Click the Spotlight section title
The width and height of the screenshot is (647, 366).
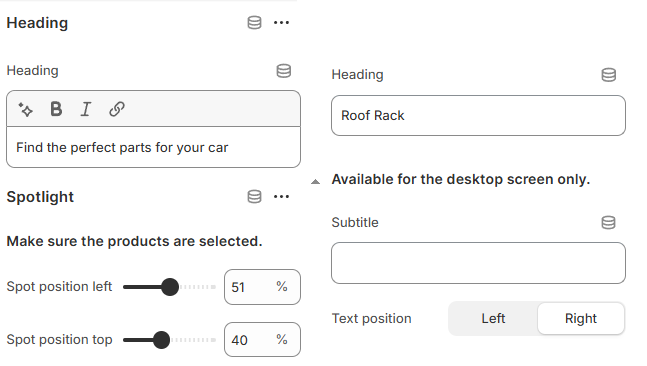(40, 197)
